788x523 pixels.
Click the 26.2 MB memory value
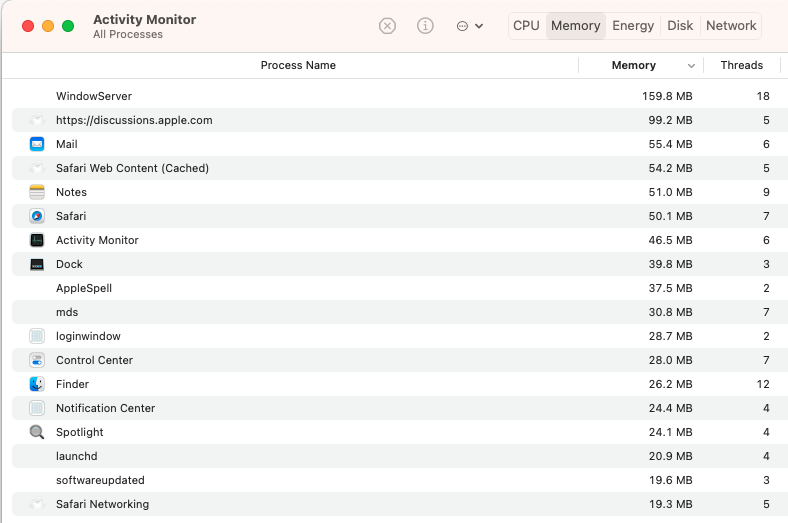pos(670,384)
